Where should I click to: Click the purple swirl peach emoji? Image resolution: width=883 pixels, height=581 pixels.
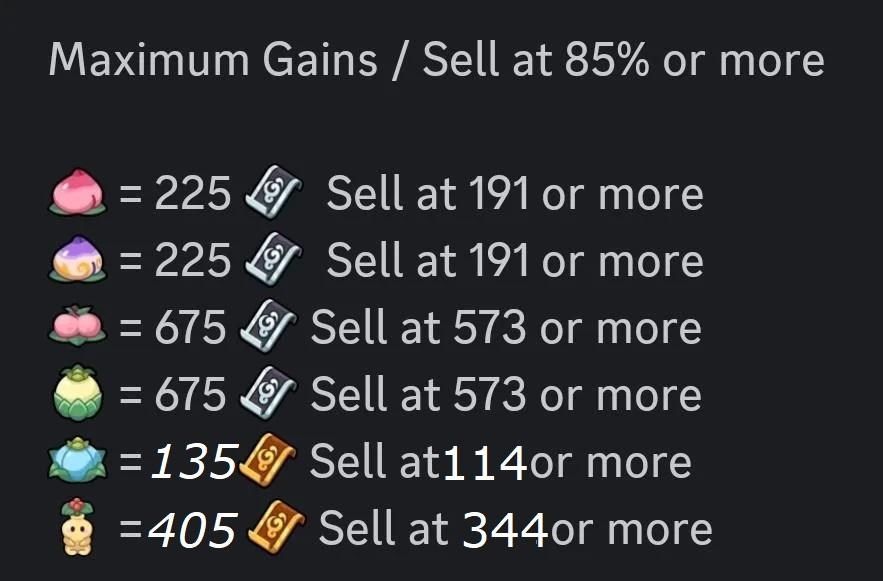point(76,261)
